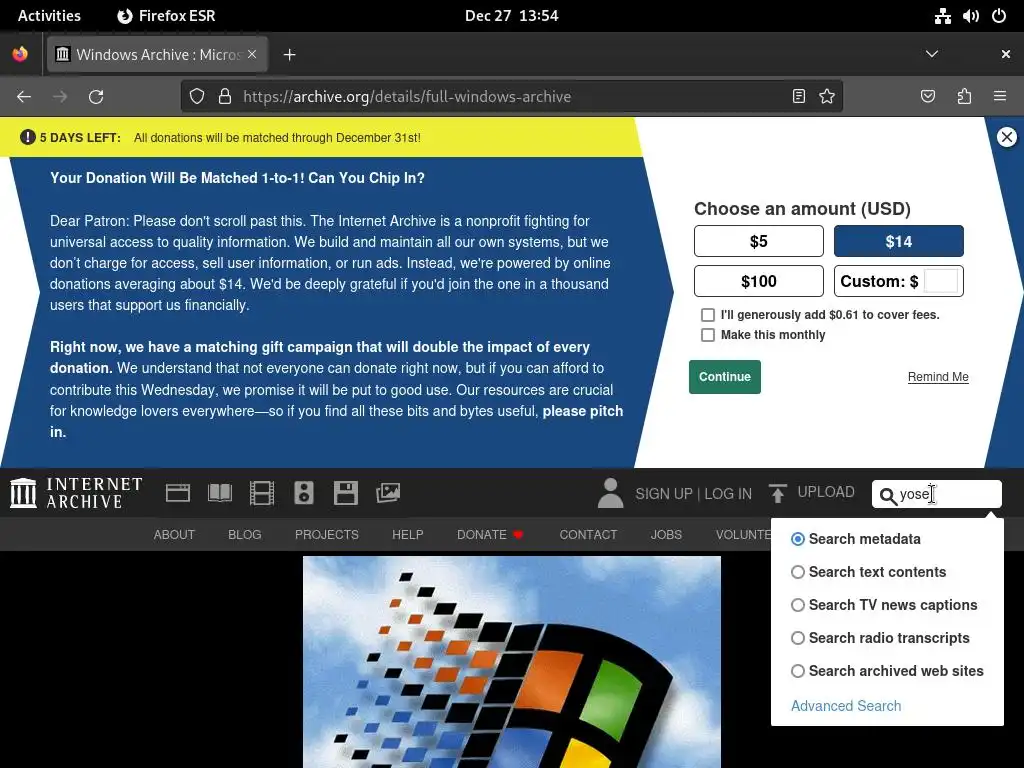
Task: Click the search magnifier icon
Action: pyautogui.click(x=888, y=496)
